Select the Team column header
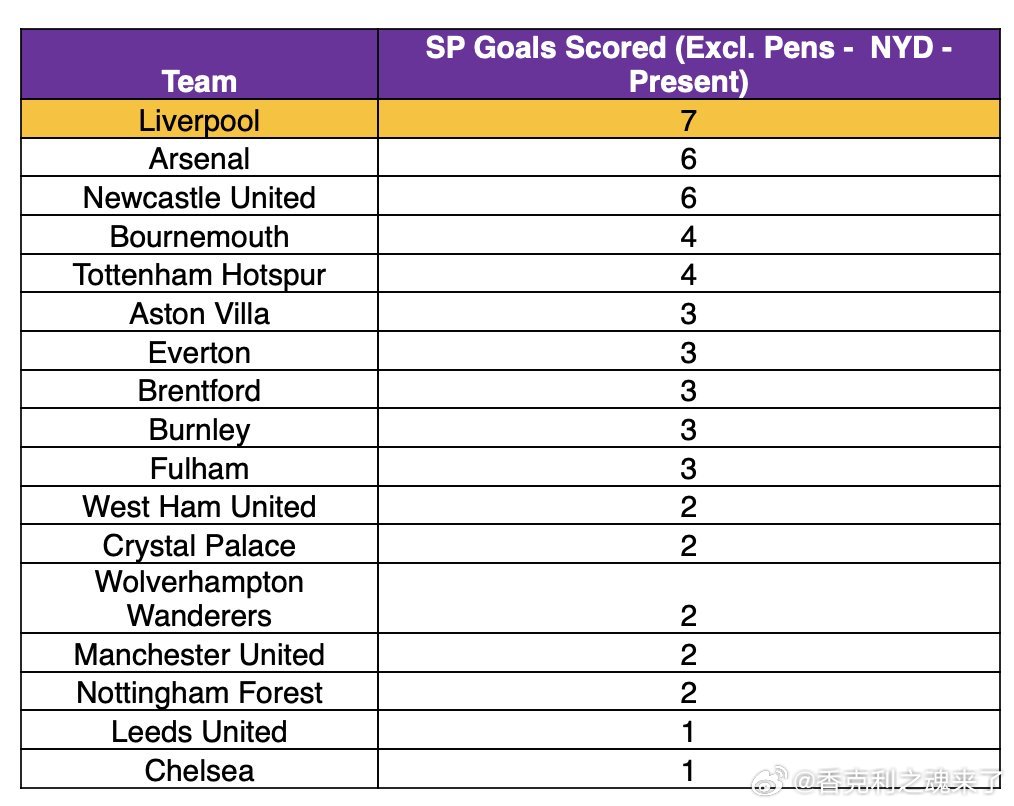1014x806 pixels. click(x=199, y=81)
